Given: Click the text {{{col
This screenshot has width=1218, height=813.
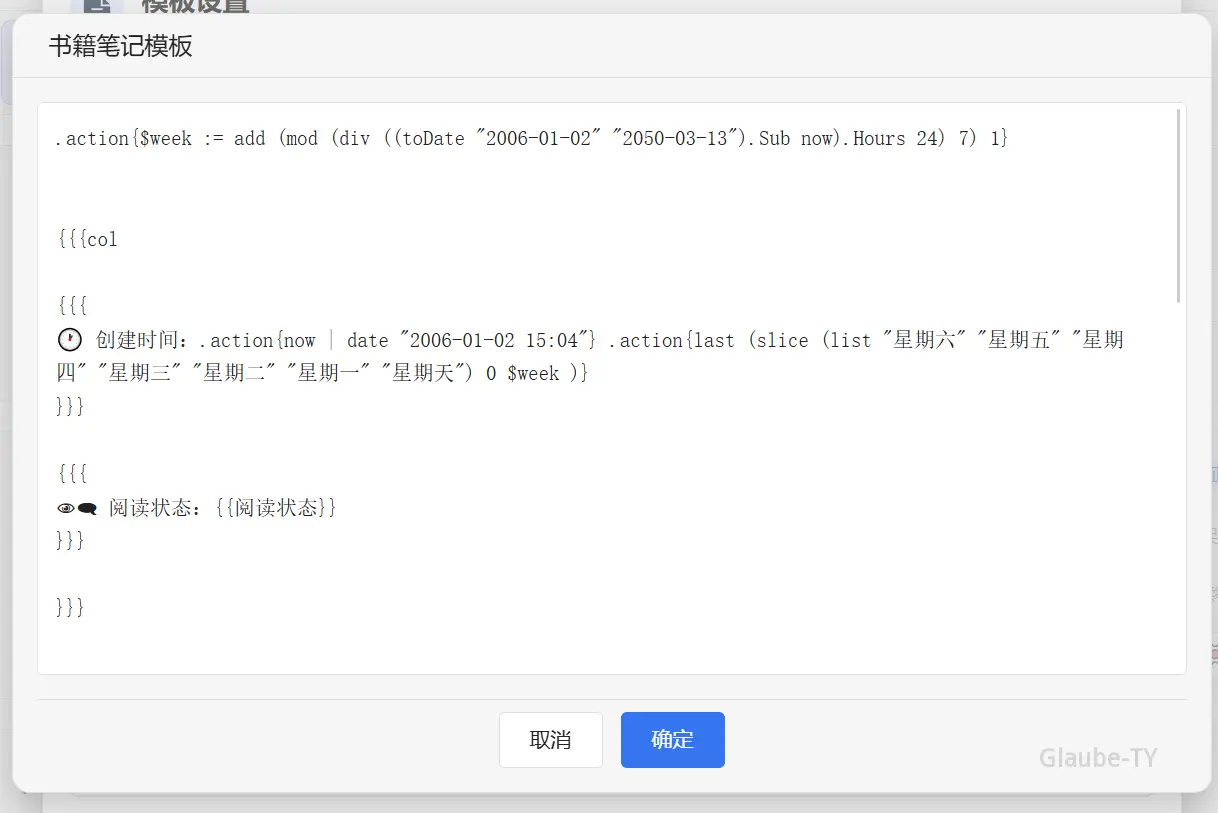Looking at the screenshot, I should [88, 240].
